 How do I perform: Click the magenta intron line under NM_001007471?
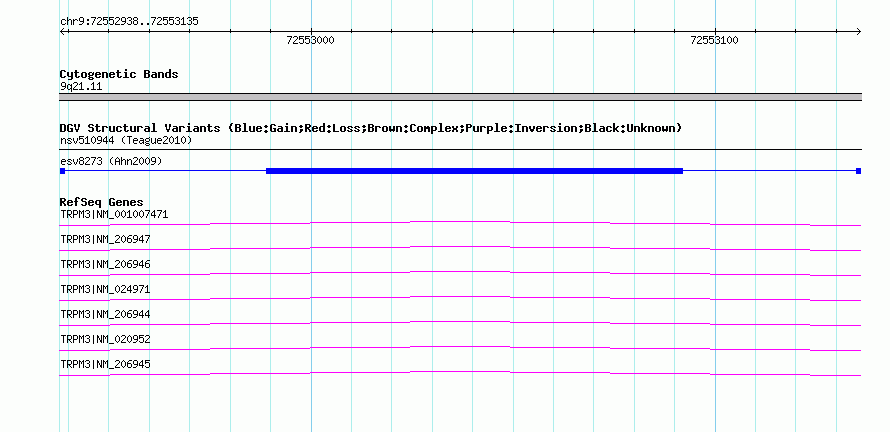[460, 221]
